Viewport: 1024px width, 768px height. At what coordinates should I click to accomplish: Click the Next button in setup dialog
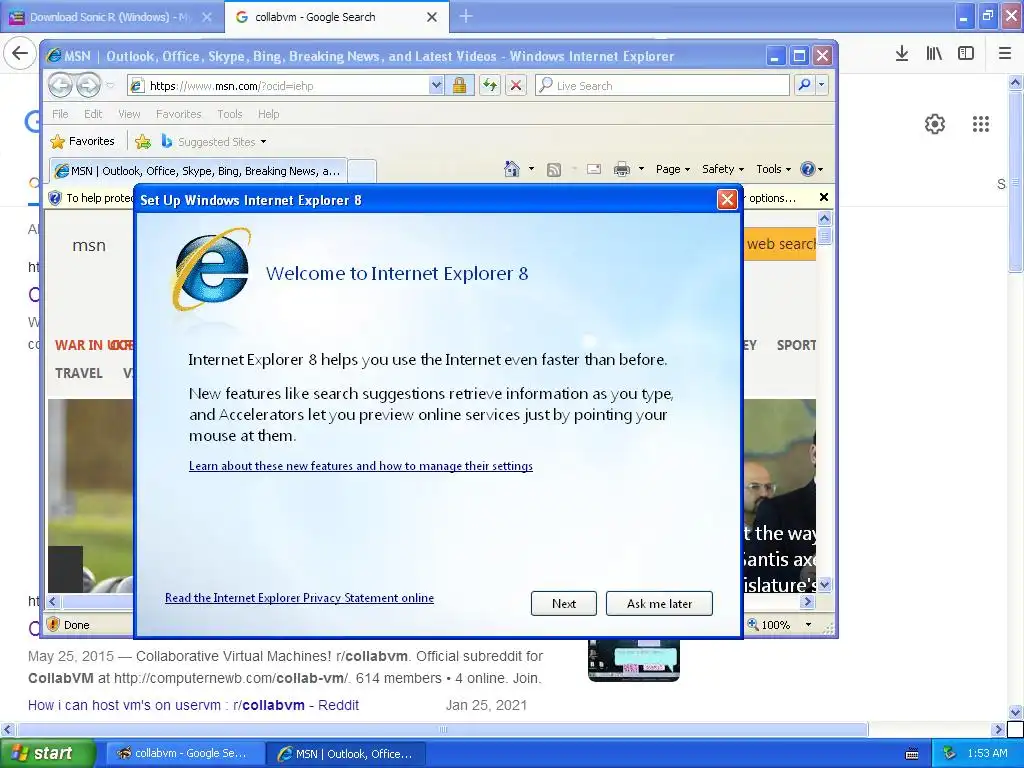pos(564,603)
